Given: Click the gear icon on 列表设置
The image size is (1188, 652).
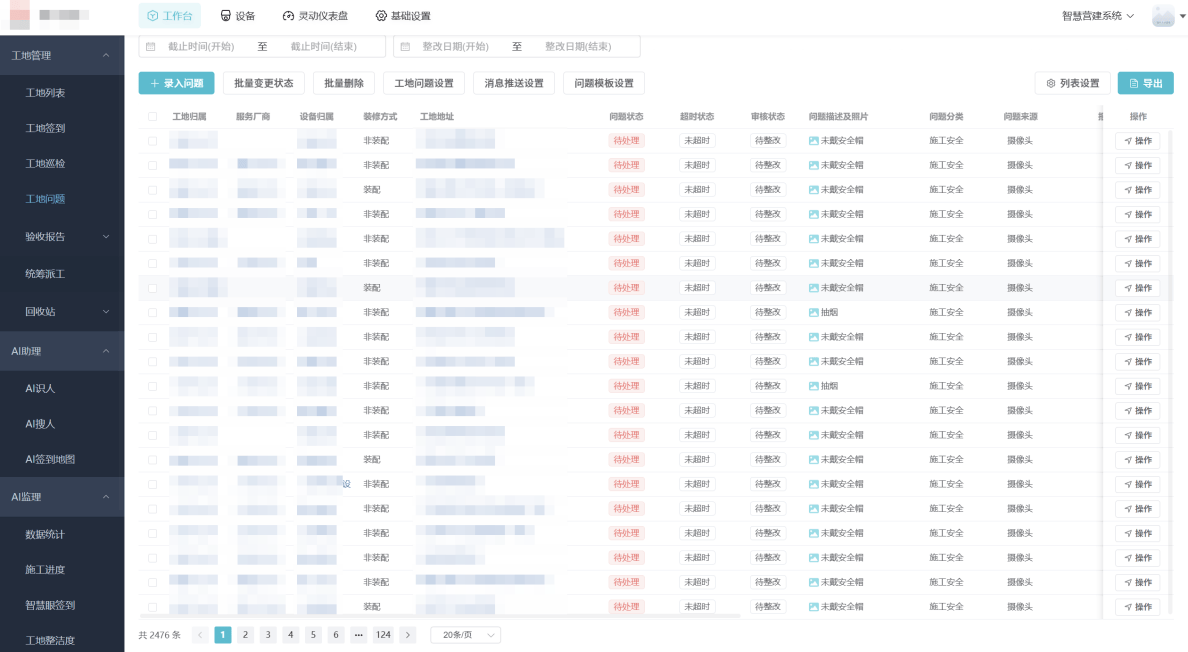Looking at the screenshot, I should click(1051, 84).
